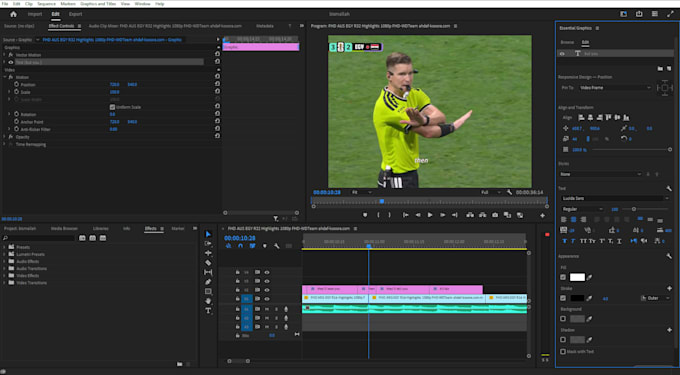Open Browse tab in Essential Graphics

567,42
